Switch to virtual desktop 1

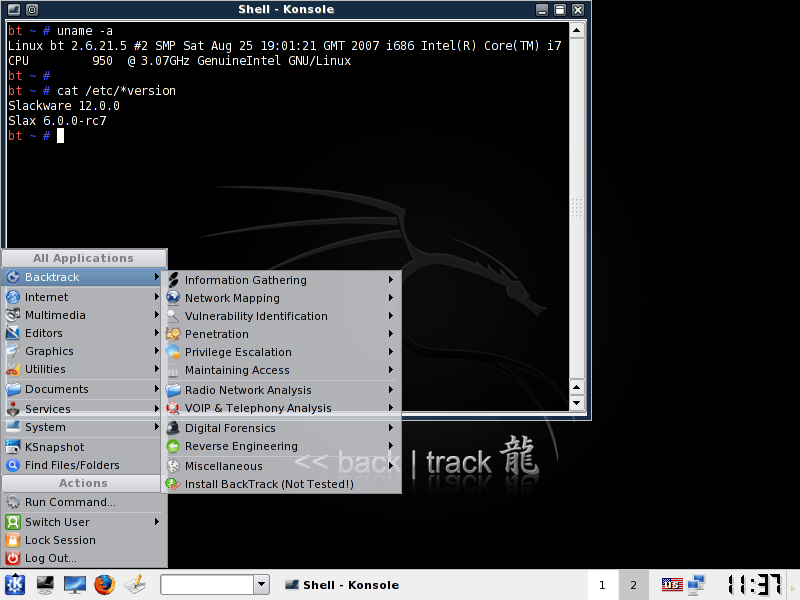pyautogui.click(x=602, y=585)
